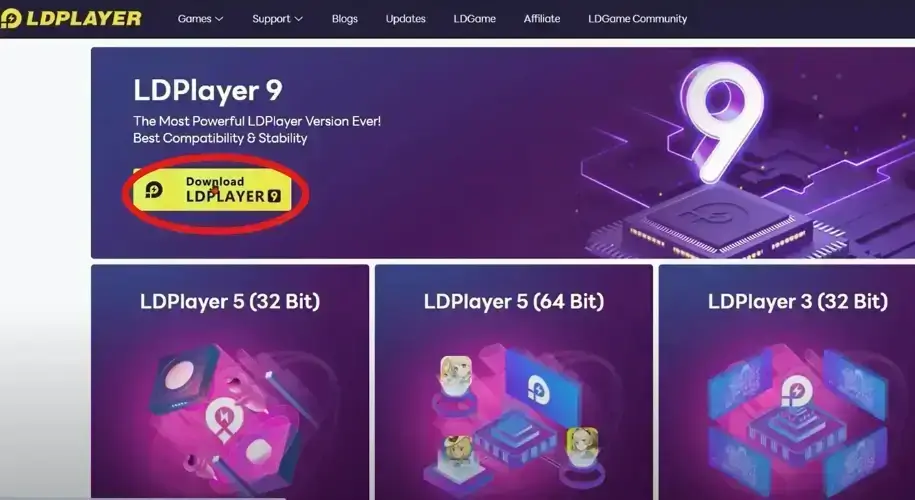Click the top-left game avatar in 64 Bit card
This screenshot has height=500, width=915.
pos(456,372)
